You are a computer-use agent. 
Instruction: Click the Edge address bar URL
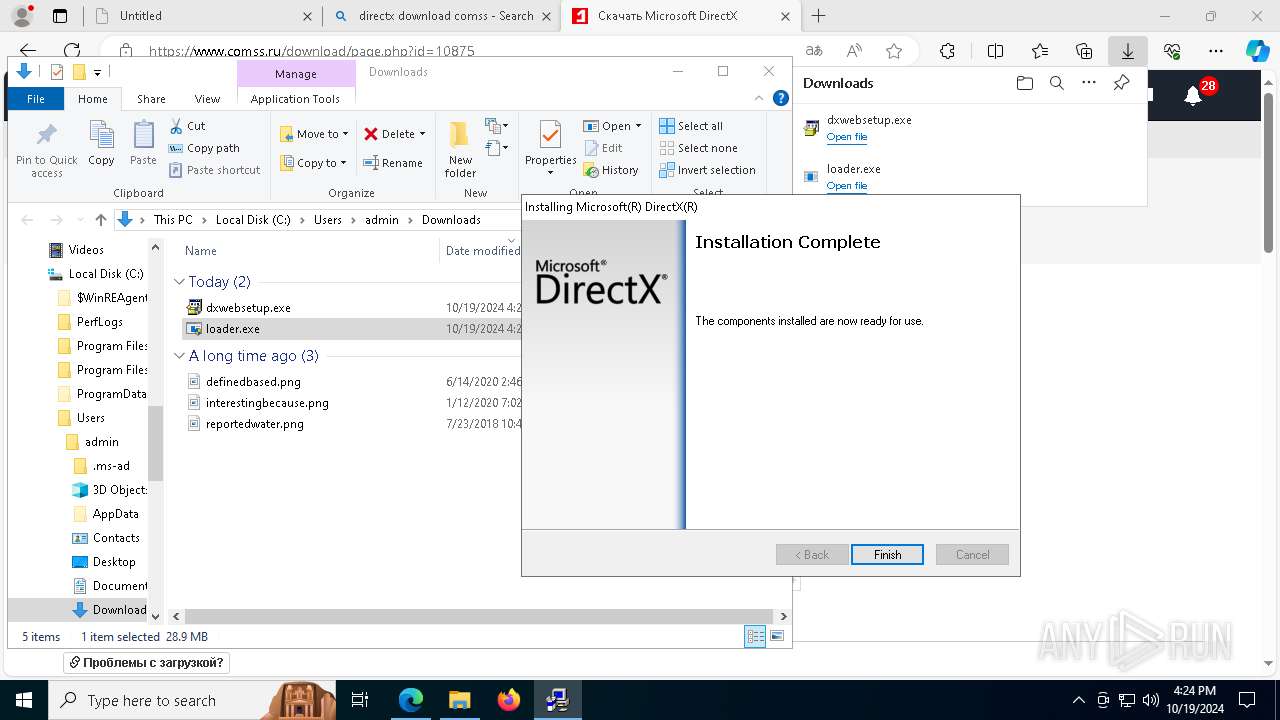coord(311,51)
